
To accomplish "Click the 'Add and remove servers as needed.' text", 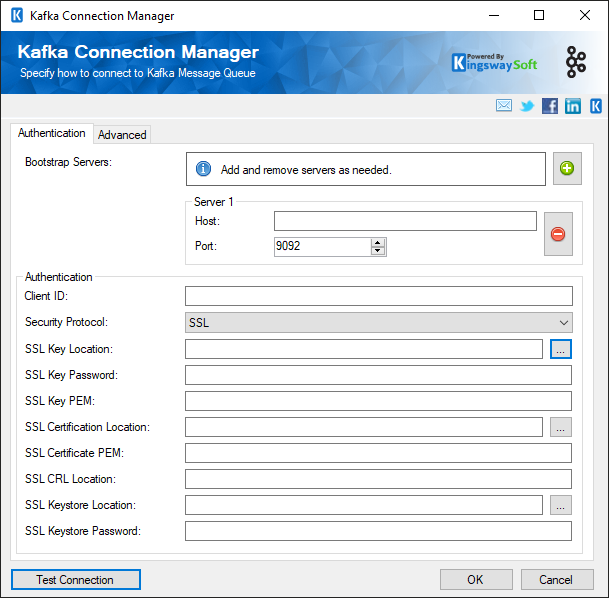I will pos(306,170).
